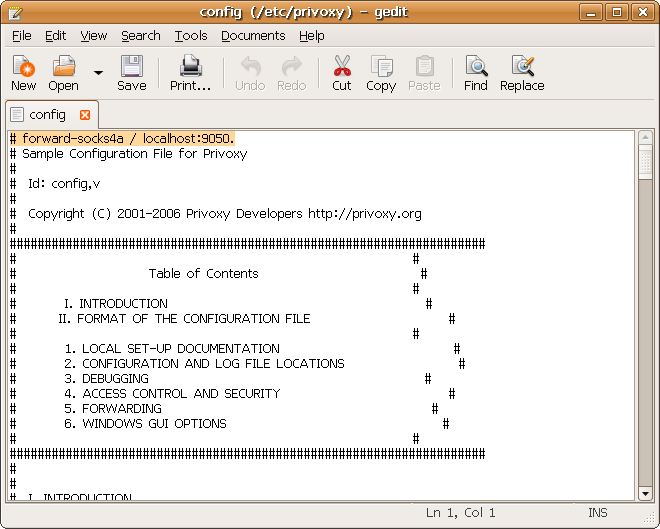The width and height of the screenshot is (660, 529).
Task: Click the '3. DEBUGGING' line
Action: pos(106,379)
